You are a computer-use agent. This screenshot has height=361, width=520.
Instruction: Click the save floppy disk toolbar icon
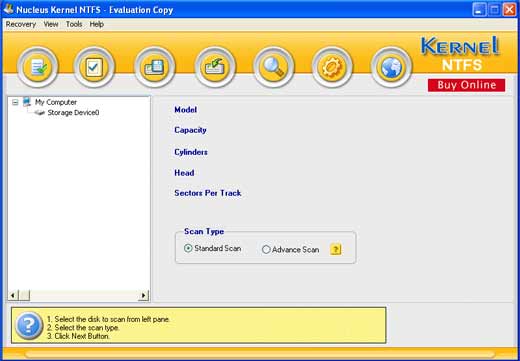tap(154, 67)
